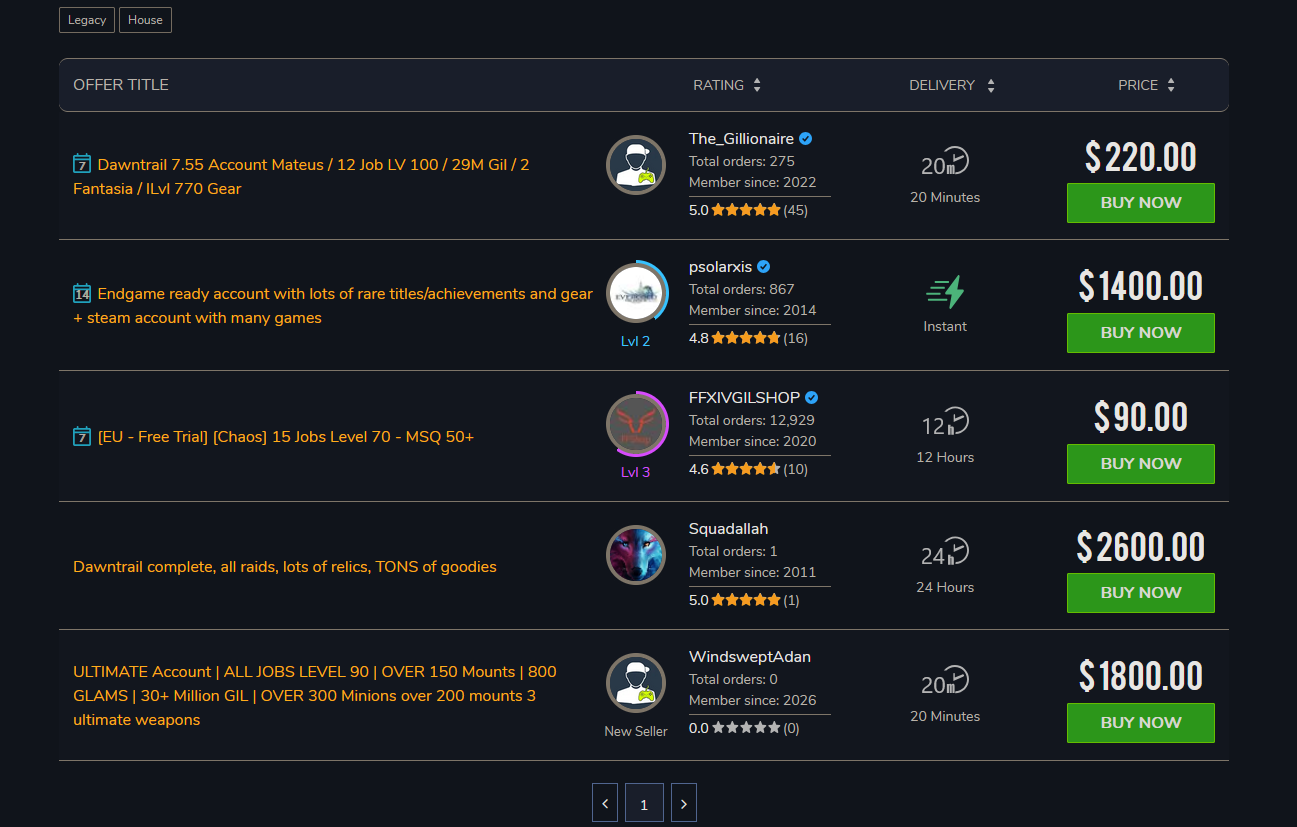This screenshot has height=827, width=1297.
Task: Click "Total orders: 12,929" text
Action: point(752,420)
